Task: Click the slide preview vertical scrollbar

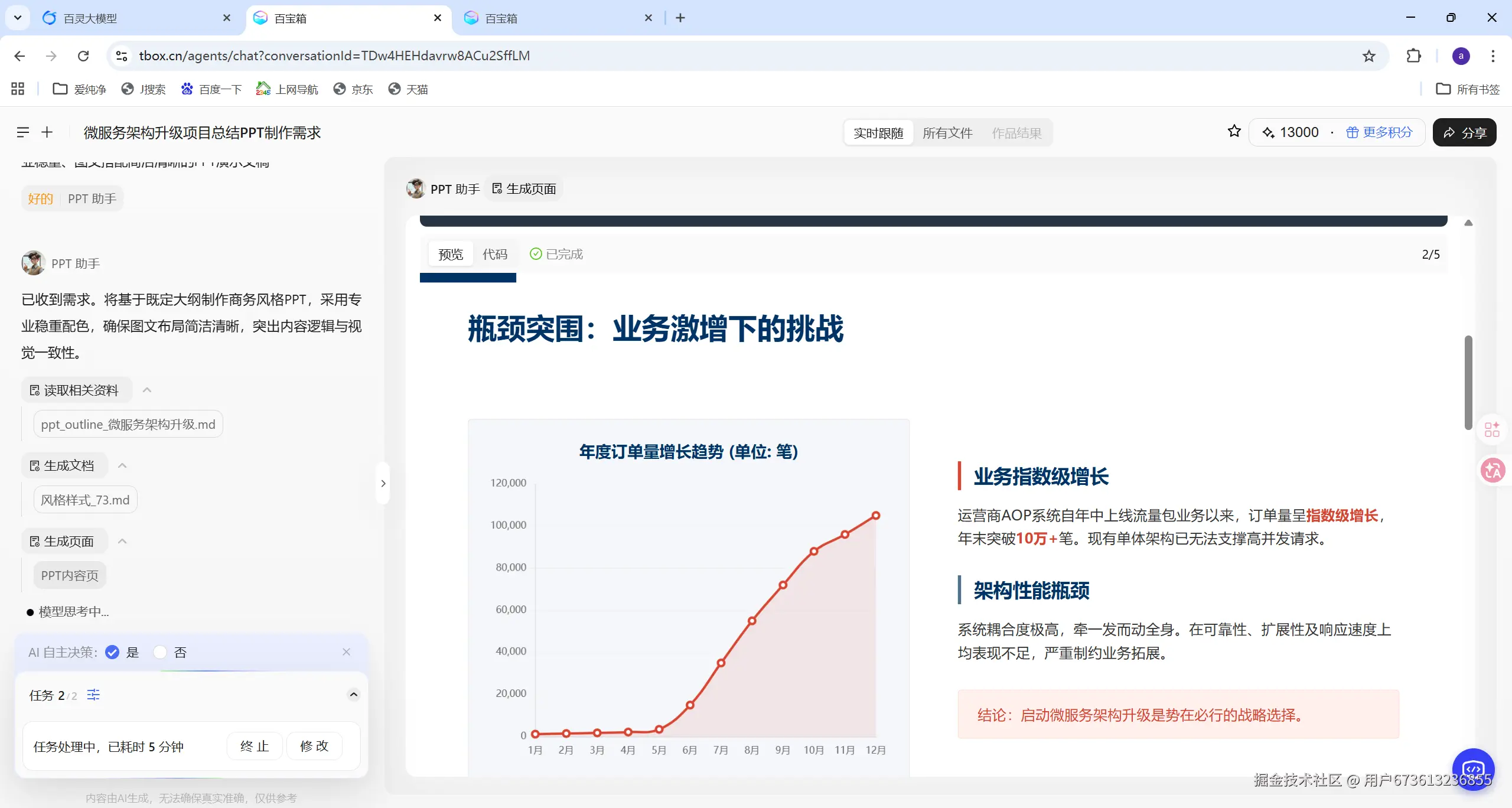Action: click(x=1468, y=382)
